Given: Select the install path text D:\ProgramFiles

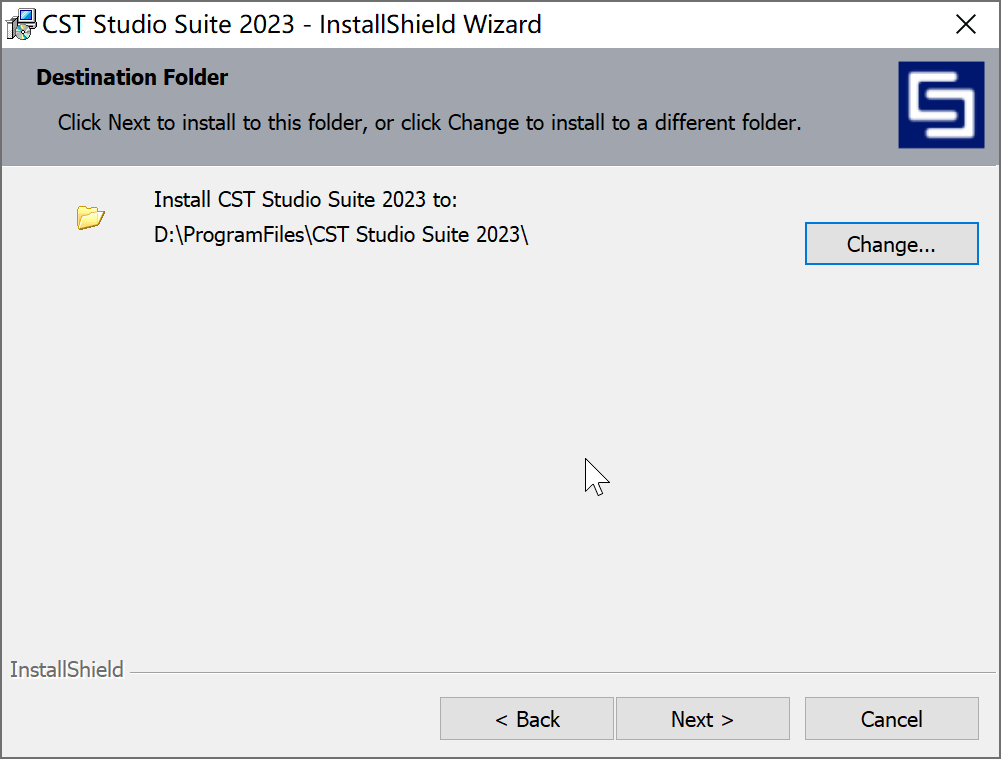Looking at the screenshot, I should pos(340,234).
